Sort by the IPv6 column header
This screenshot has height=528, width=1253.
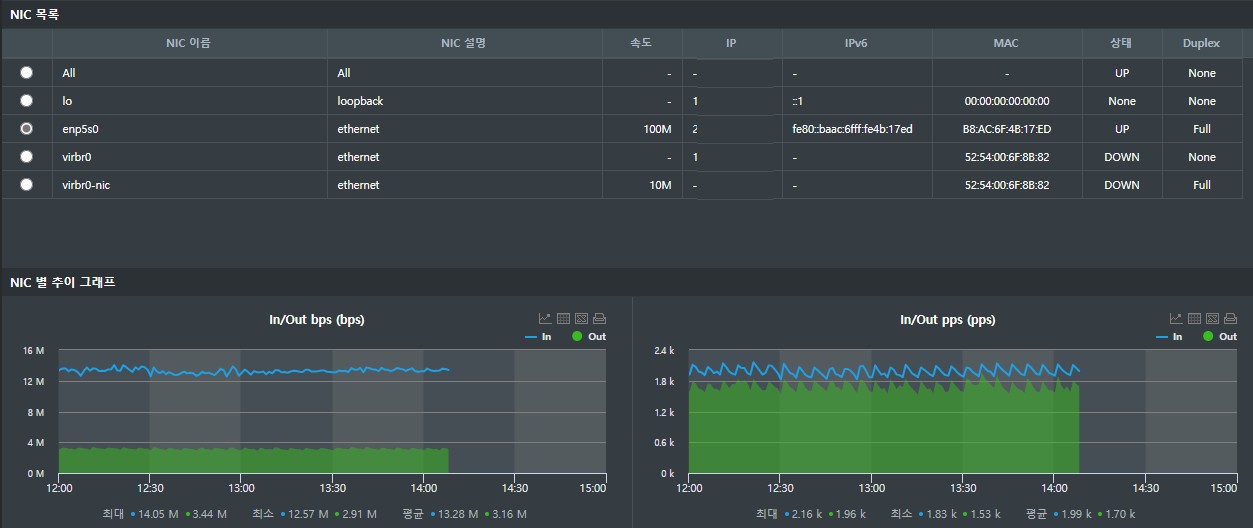pyautogui.click(x=857, y=43)
